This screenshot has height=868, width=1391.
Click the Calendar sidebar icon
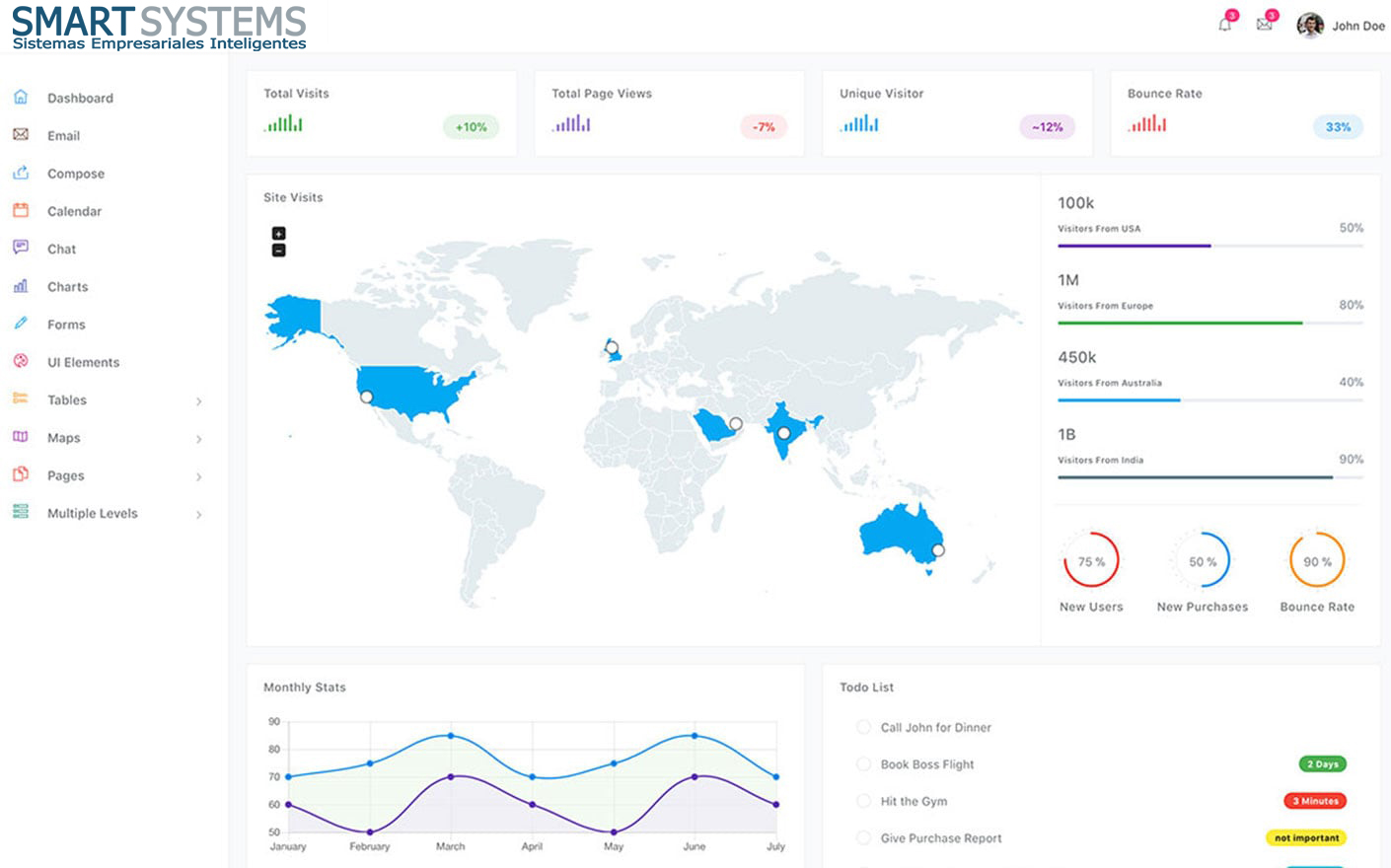(x=21, y=210)
